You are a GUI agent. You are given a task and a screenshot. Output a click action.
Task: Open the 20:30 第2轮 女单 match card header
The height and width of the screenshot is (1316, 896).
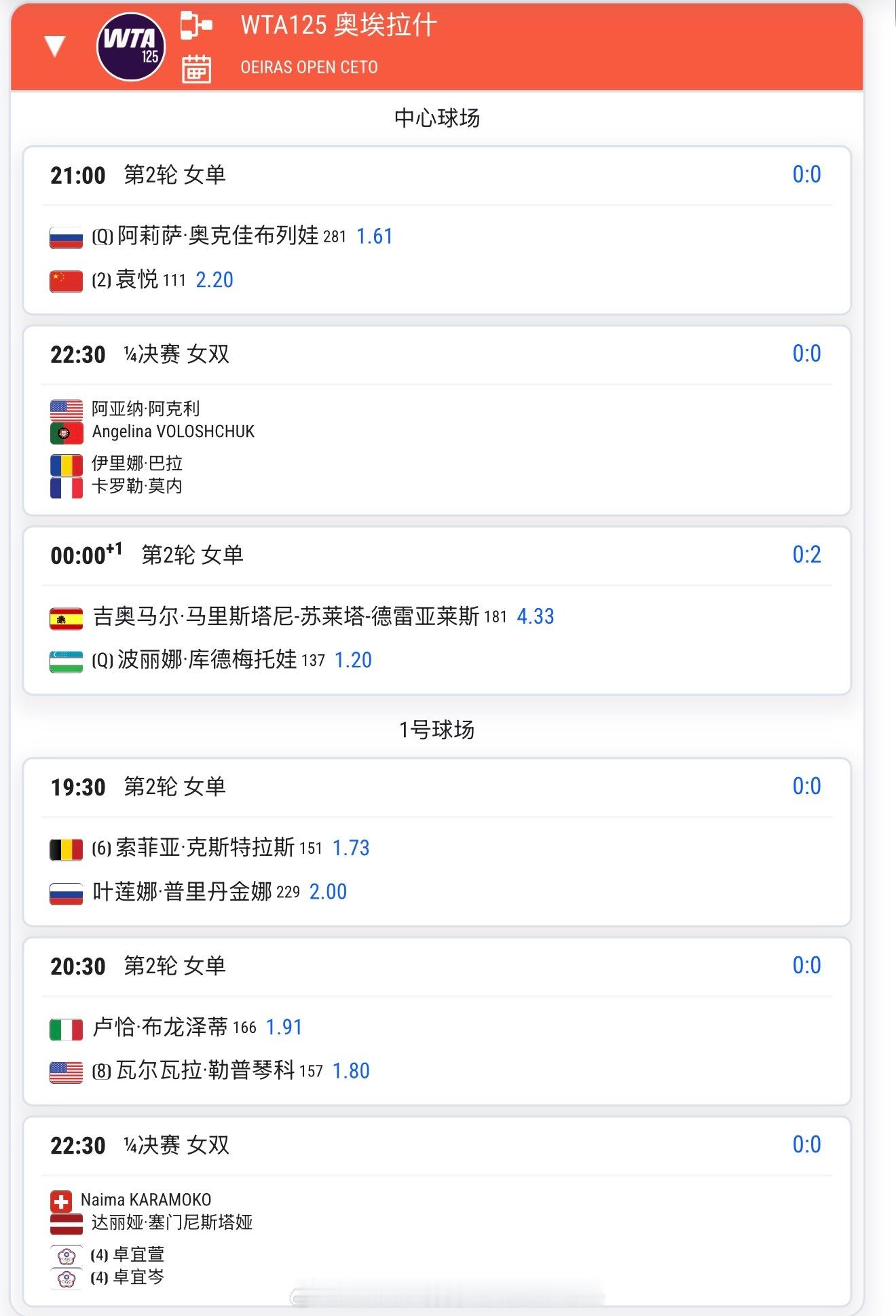tap(437, 966)
